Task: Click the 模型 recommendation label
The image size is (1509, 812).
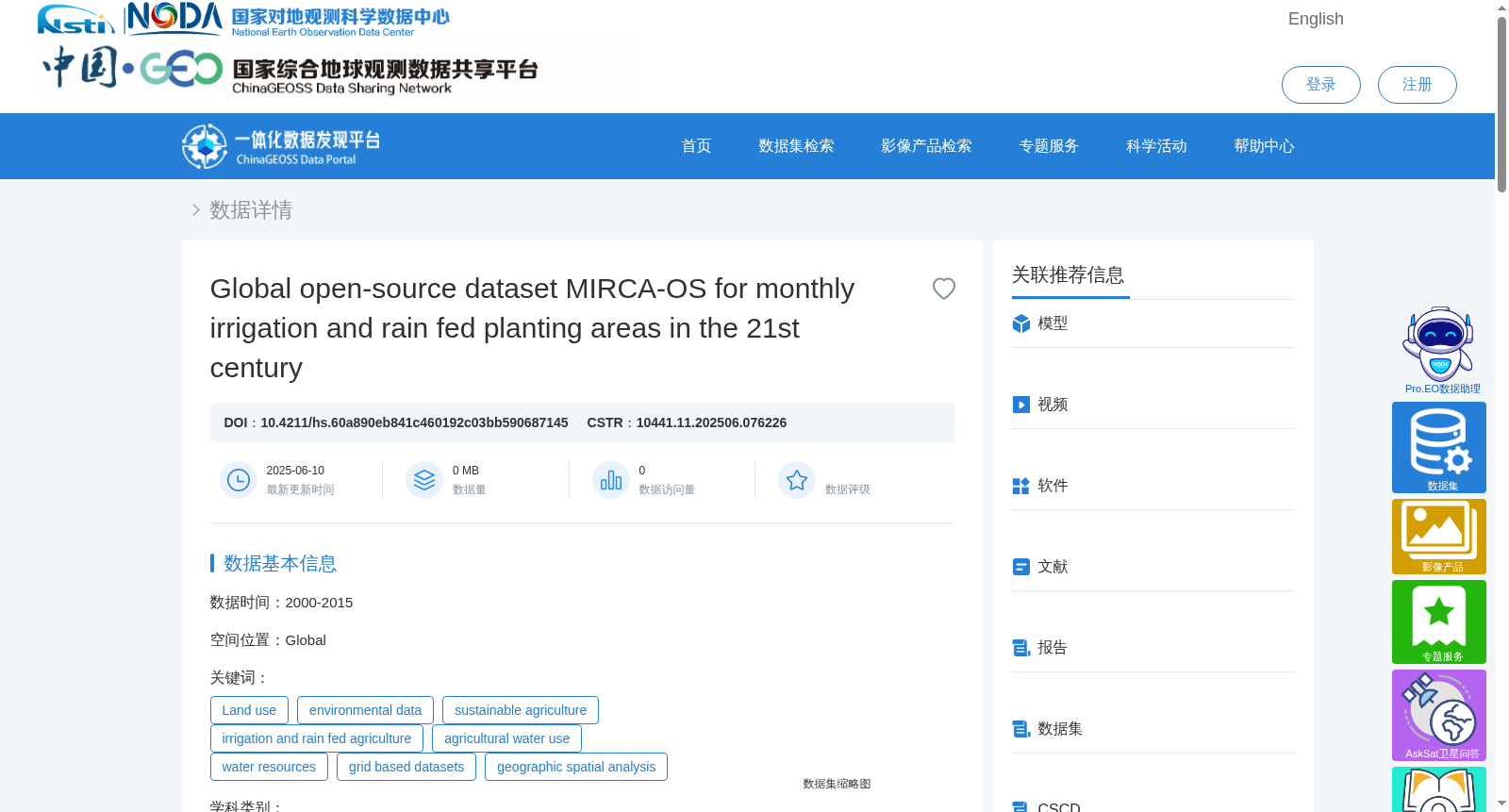Action: [1053, 323]
